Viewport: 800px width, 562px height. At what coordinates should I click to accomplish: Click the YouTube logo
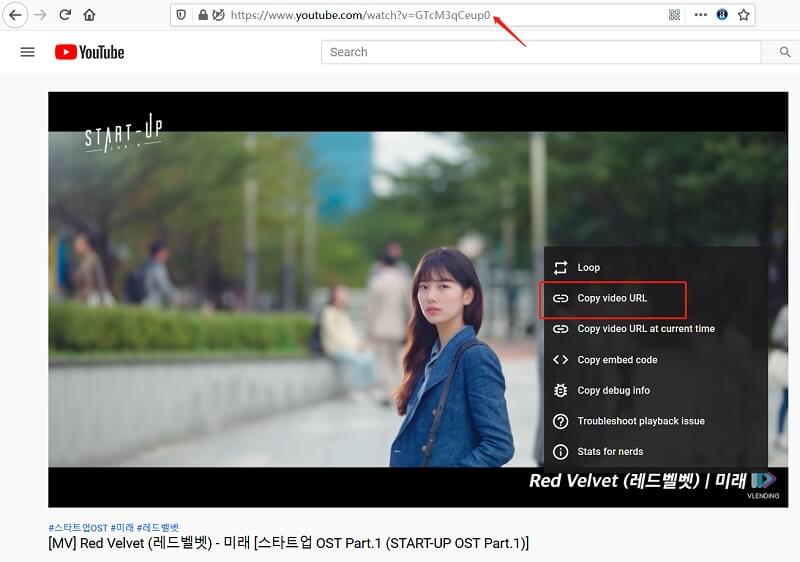pyautogui.click(x=90, y=52)
